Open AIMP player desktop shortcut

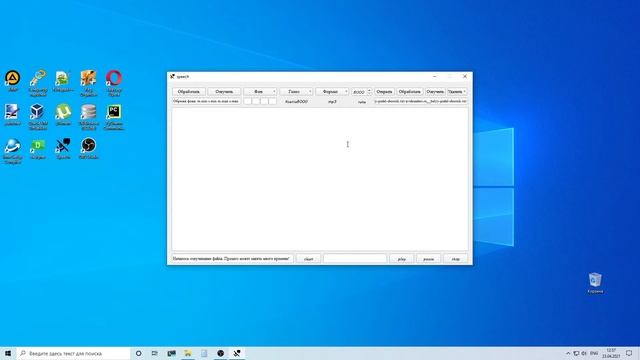(13, 80)
